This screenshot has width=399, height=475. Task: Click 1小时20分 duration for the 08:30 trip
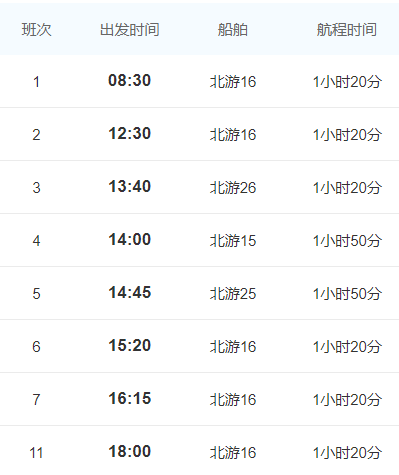(347, 82)
